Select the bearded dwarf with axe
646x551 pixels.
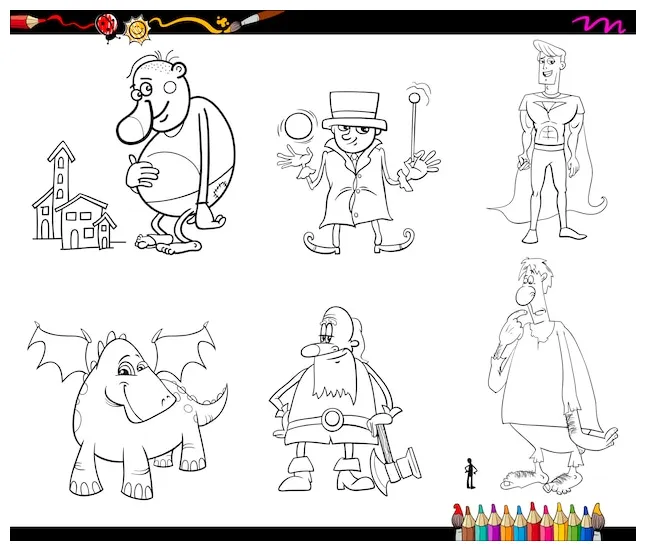pyautogui.click(x=344, y=400)
